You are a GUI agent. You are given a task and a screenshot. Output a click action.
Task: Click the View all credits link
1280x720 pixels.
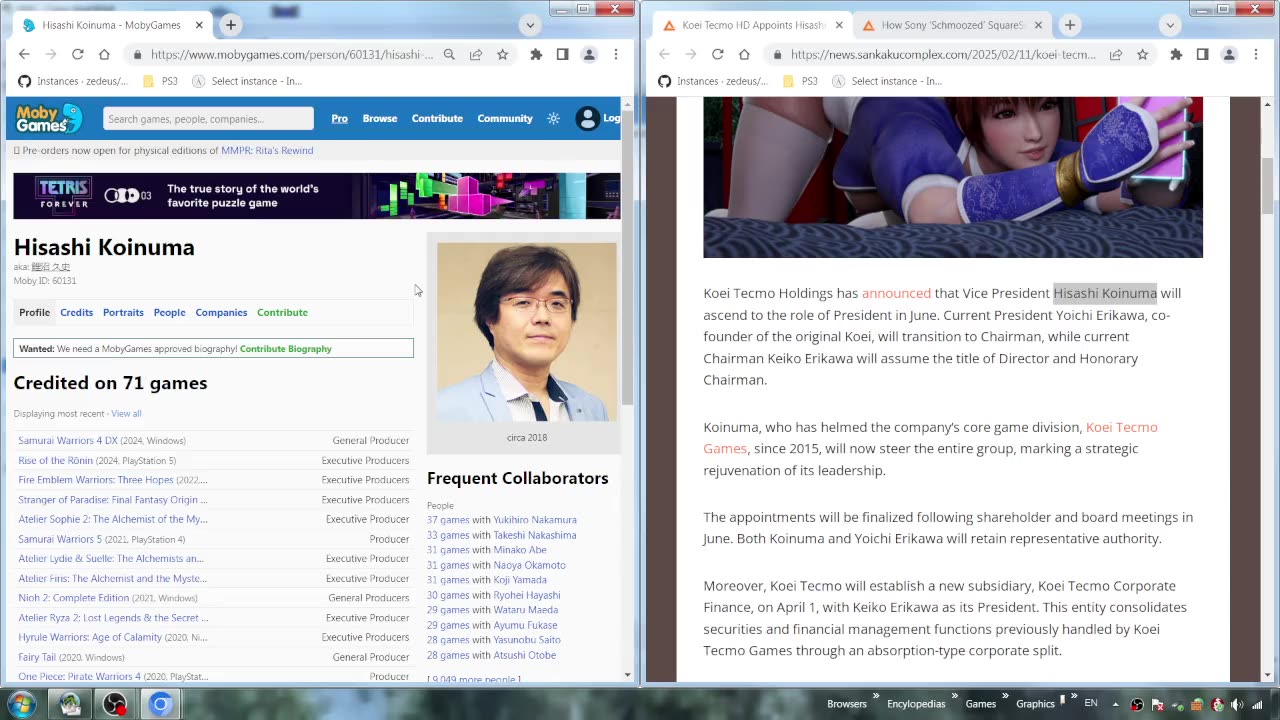126,414
